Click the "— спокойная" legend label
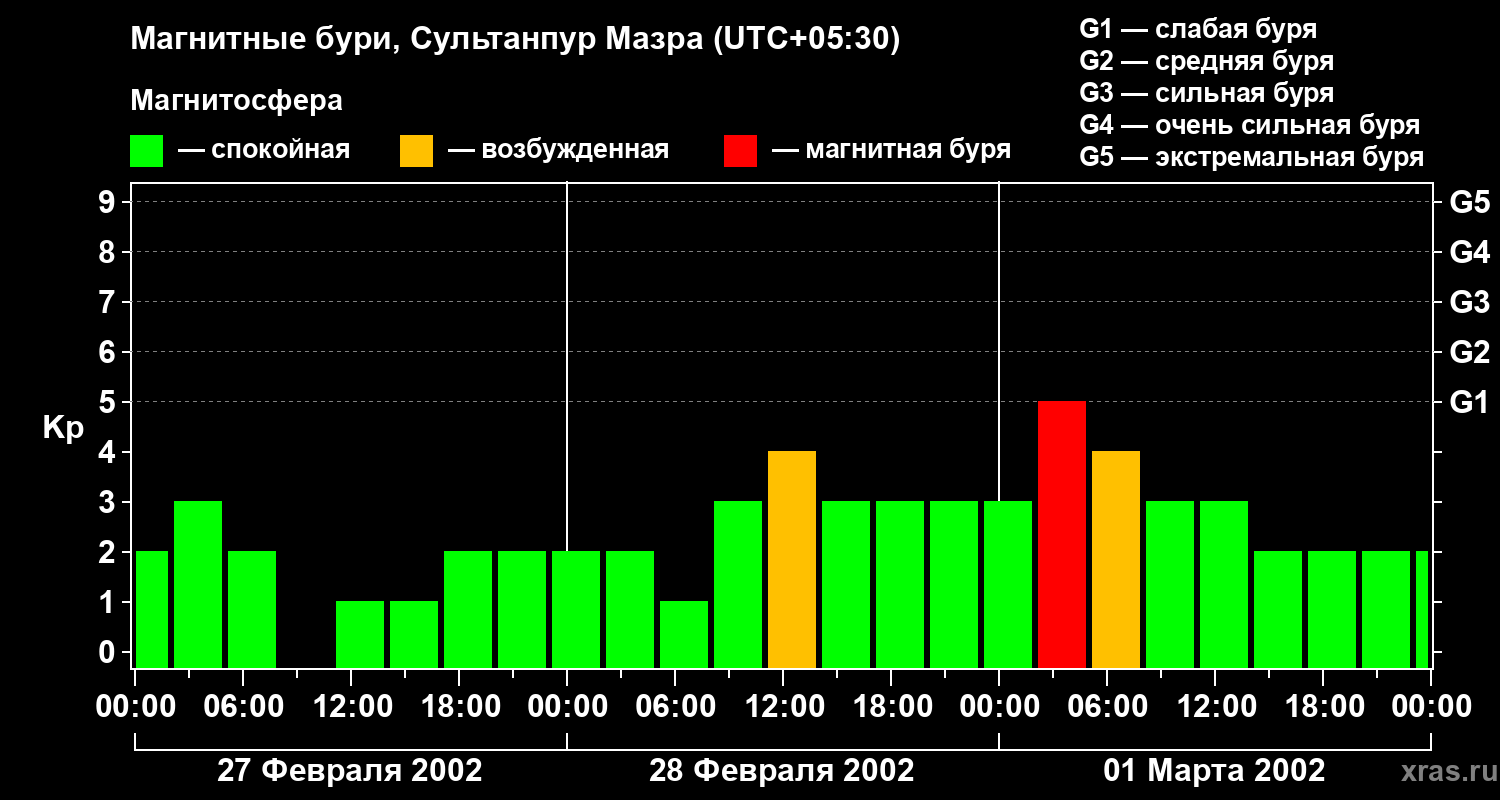The height and width of the screenshot is (800, 1500). (x=264, y=151)
